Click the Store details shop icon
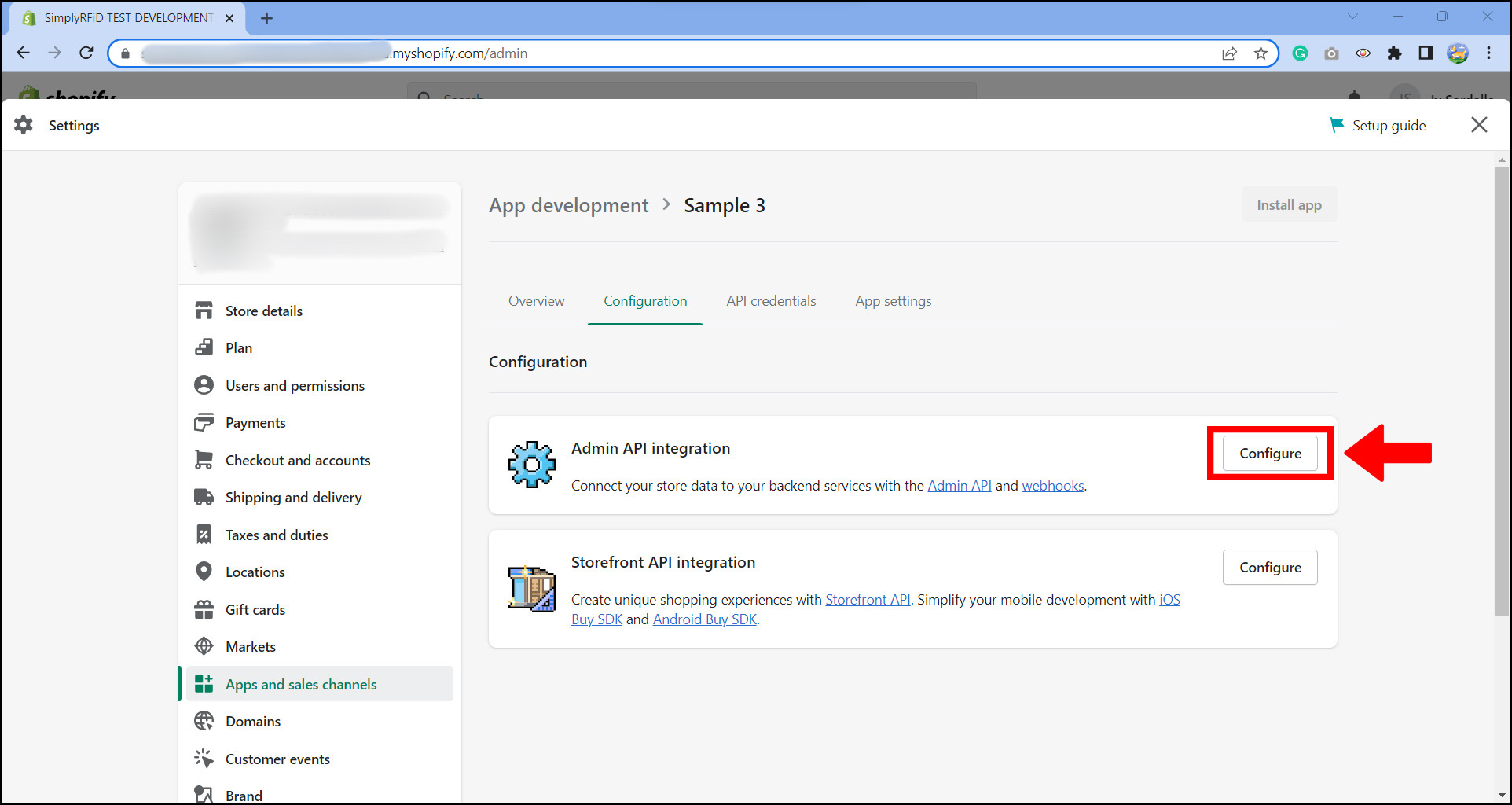 coord(204,311)
